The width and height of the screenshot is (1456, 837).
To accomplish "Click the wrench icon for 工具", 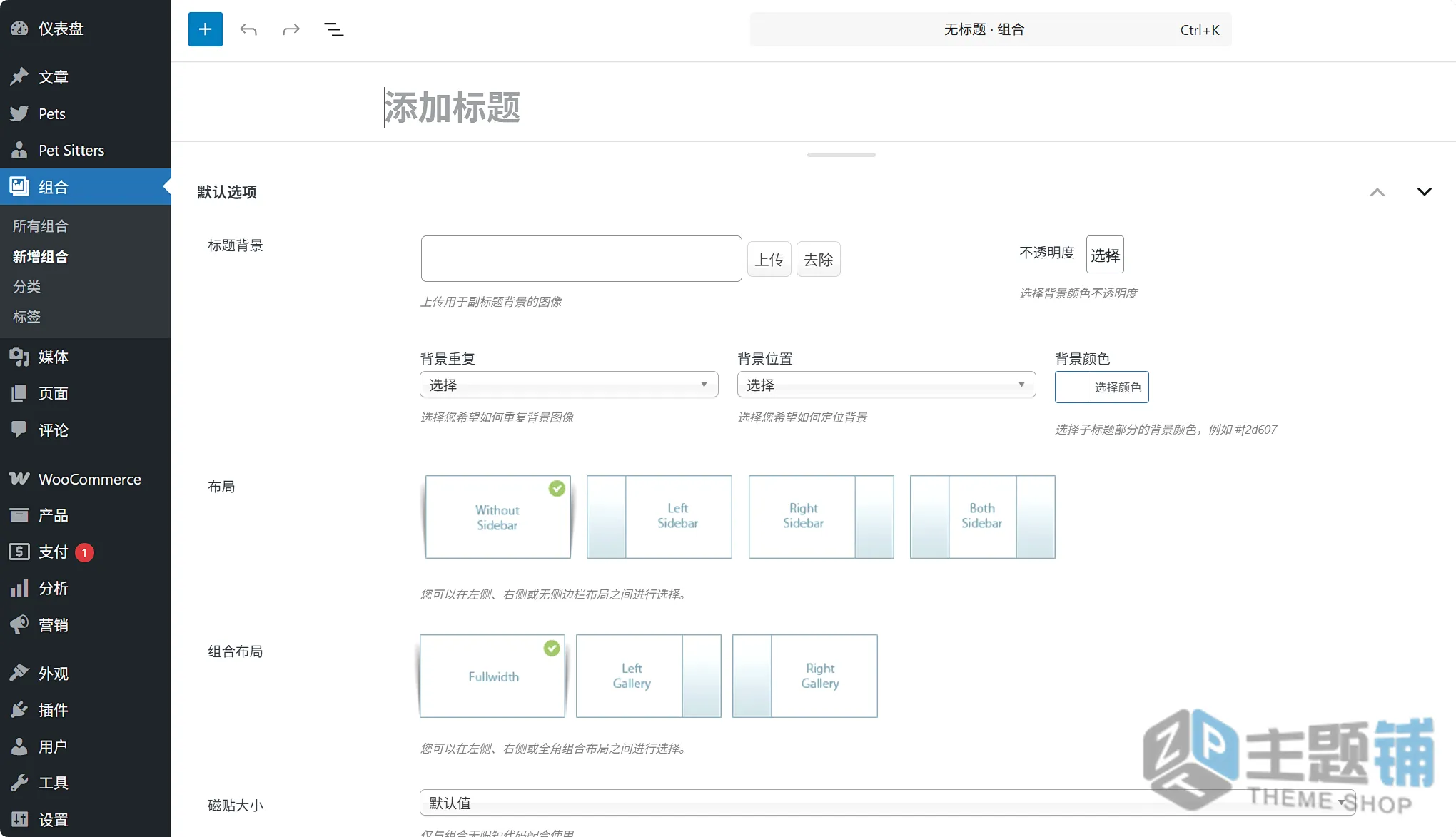I will (19, 783).
